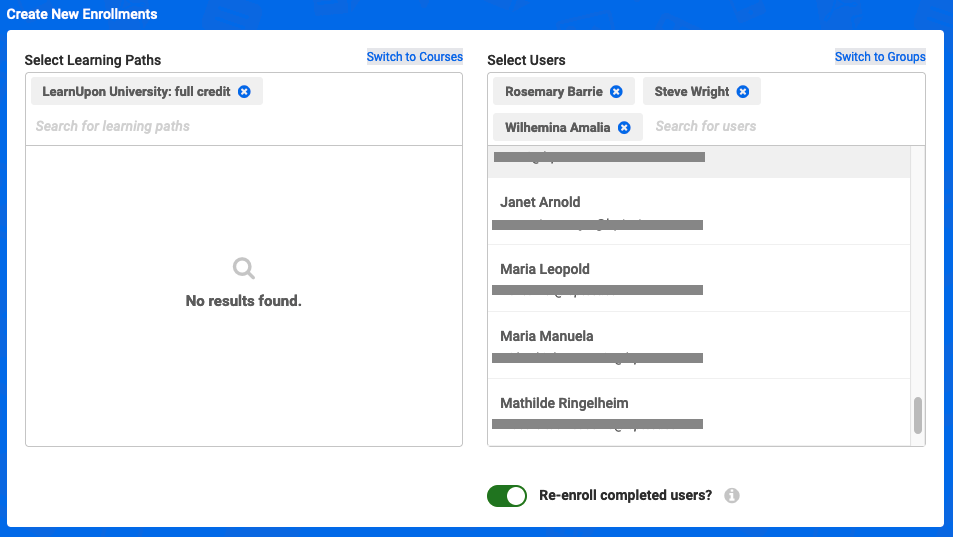This screenshot has width=953, height=537.
Task: Switch to Groups link
Action: (x=880, y=56)
